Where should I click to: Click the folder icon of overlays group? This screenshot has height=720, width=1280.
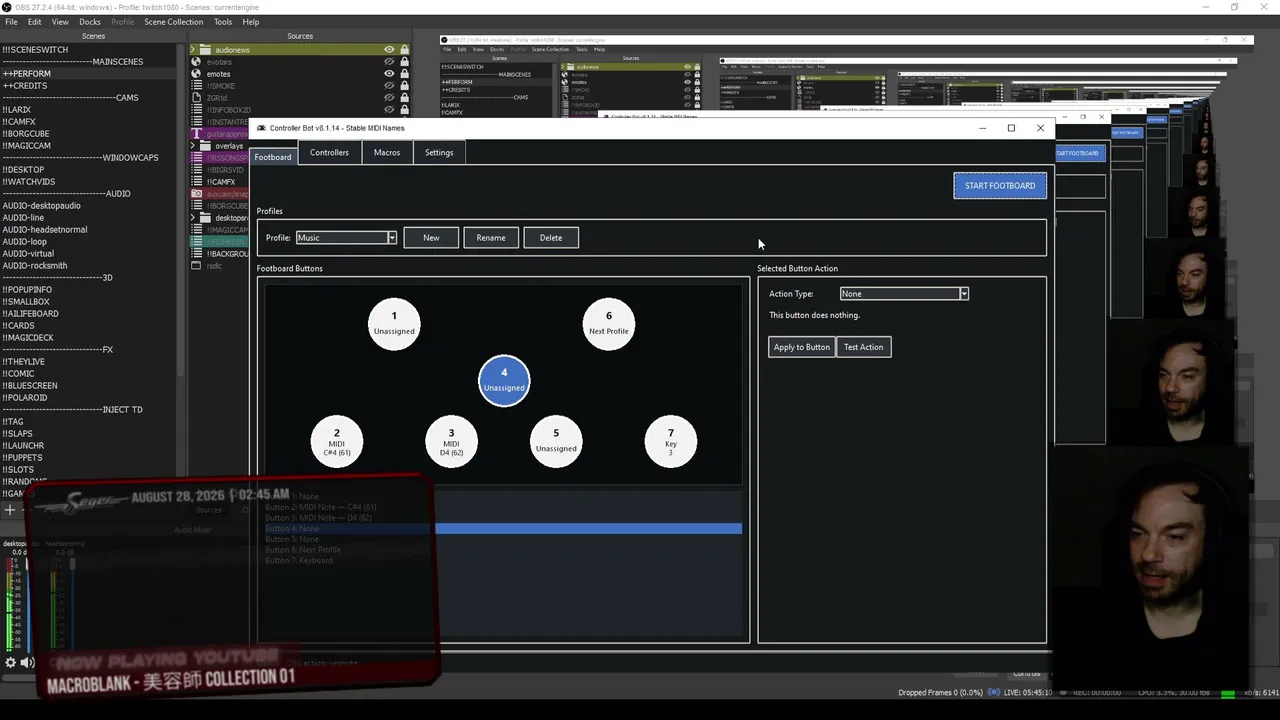click(205, 146)
